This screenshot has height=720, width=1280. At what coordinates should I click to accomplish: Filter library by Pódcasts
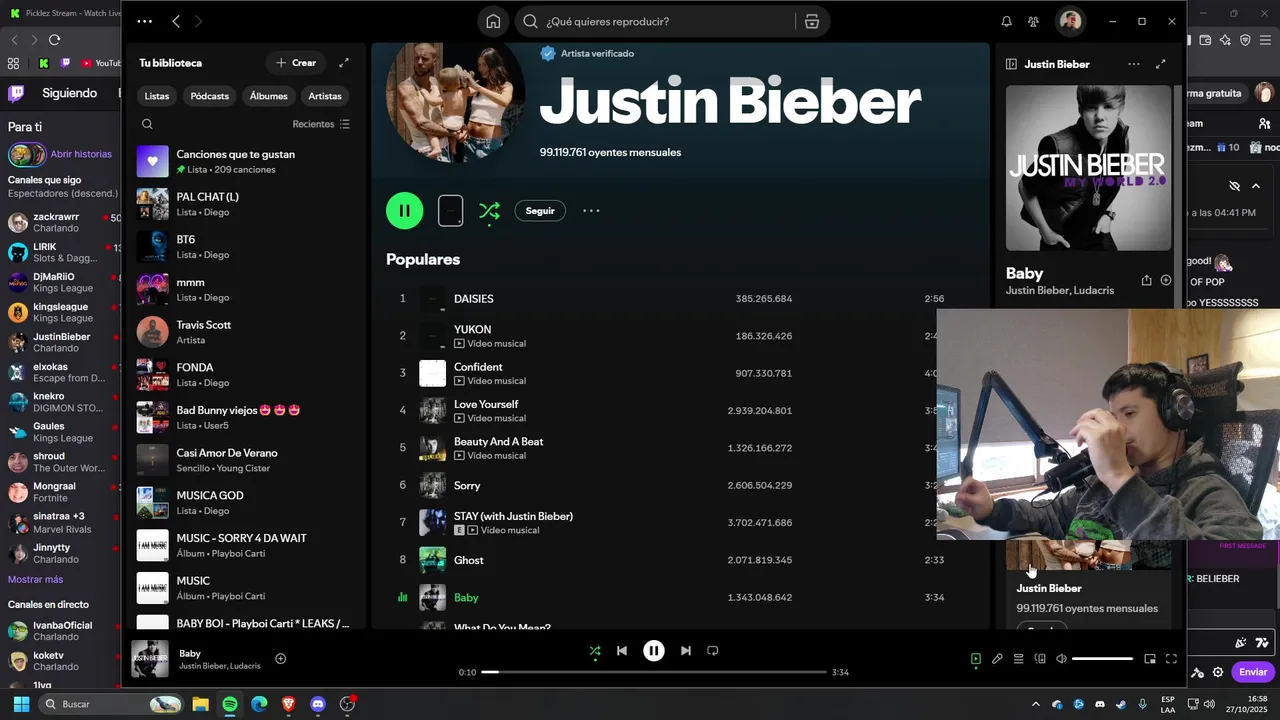tap(210, 96)
